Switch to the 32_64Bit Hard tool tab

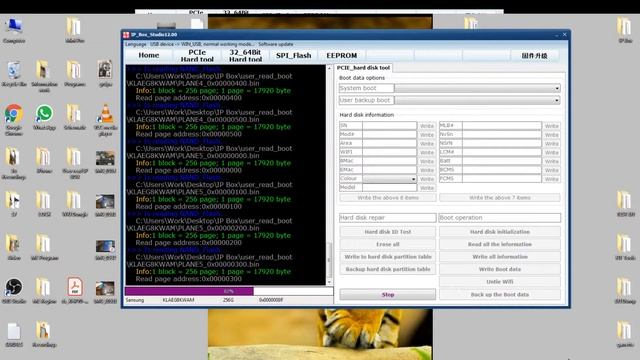click(x=245, y=56)
